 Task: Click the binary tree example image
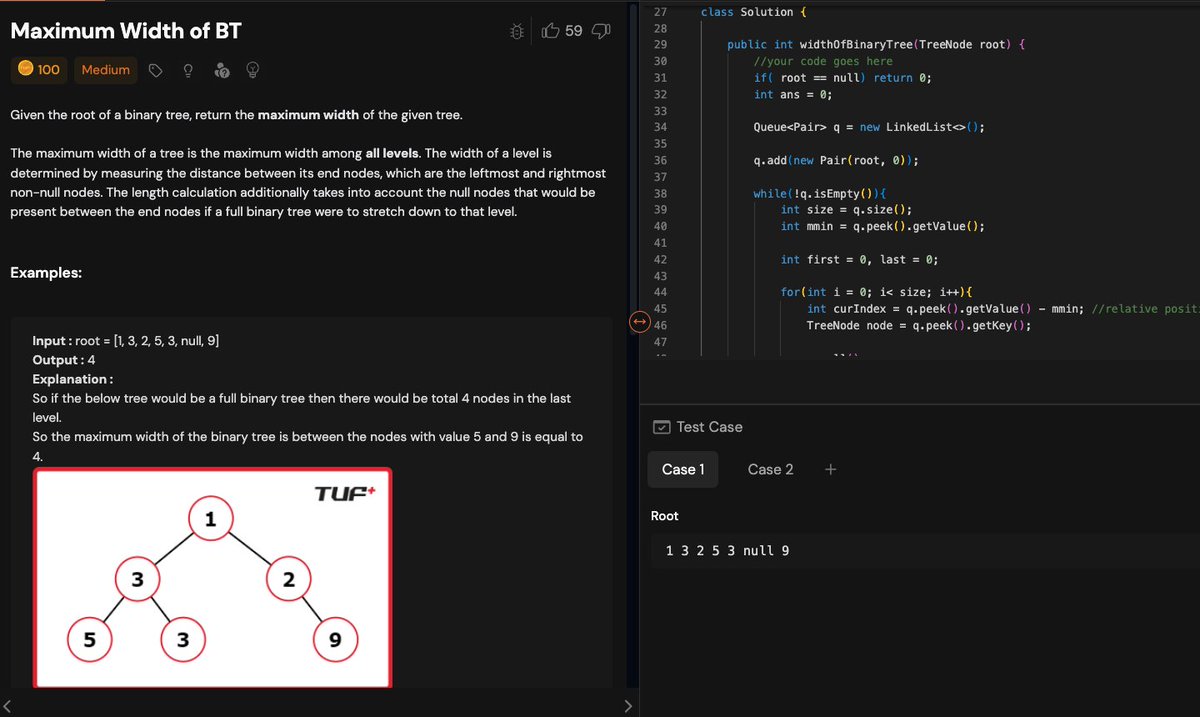pyautogui.click(x=213, y=578)
